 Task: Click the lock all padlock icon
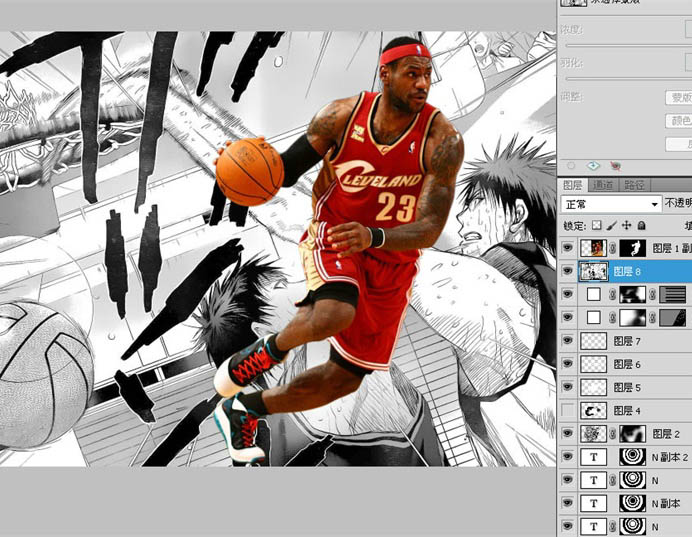click(642, 225)
